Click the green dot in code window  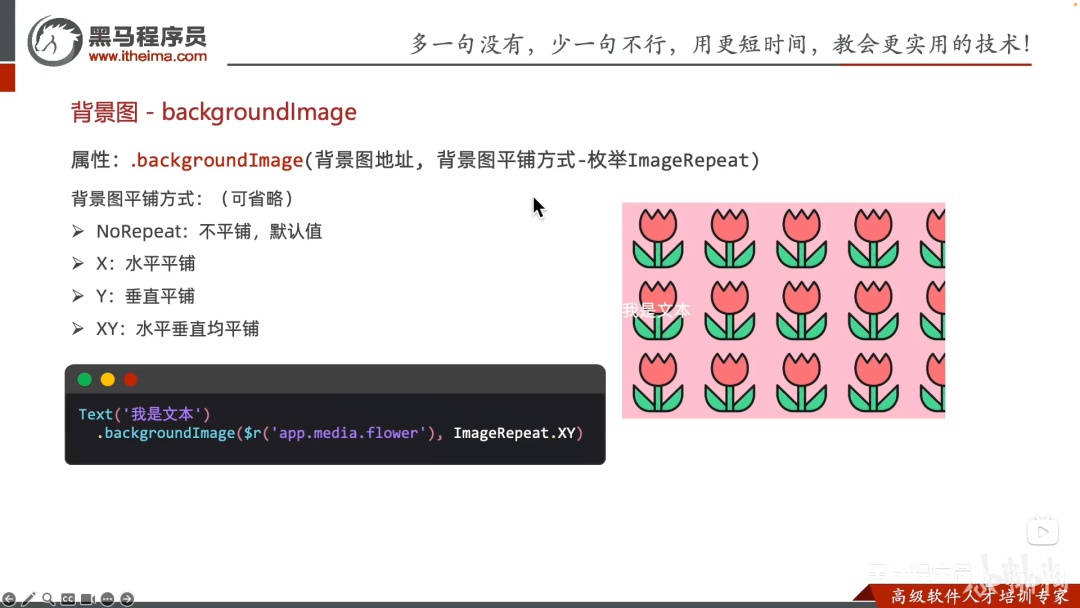coord(85,379)
